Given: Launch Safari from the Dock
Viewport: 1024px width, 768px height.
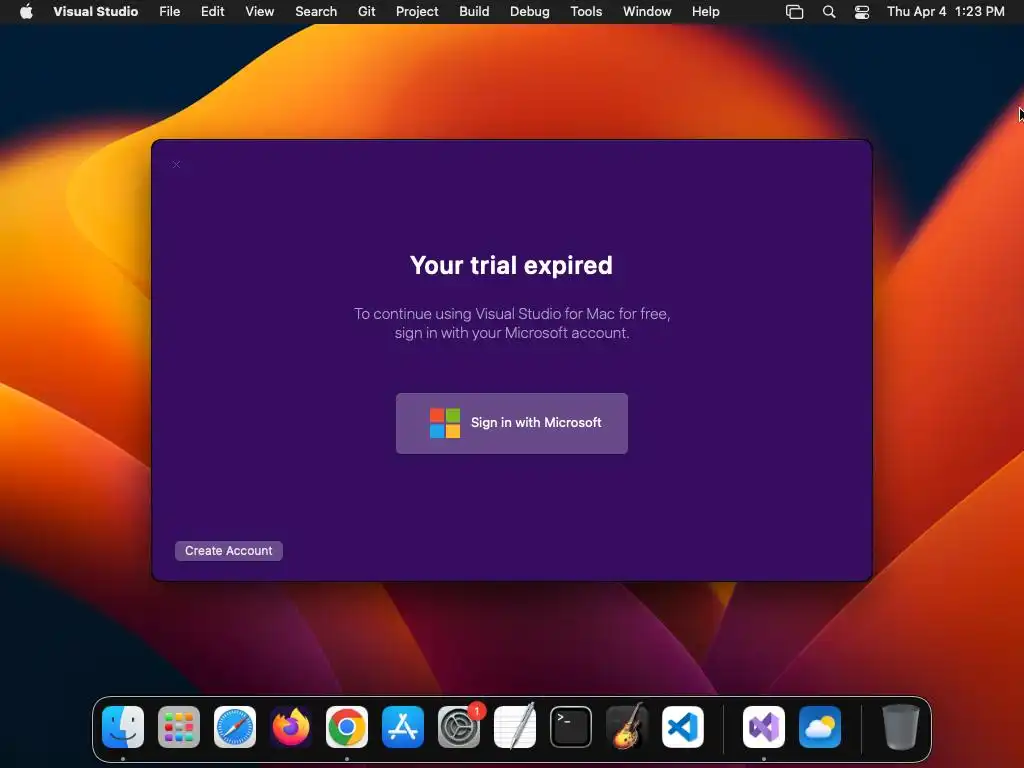Looking at the screenshot, I should point(235,727).
